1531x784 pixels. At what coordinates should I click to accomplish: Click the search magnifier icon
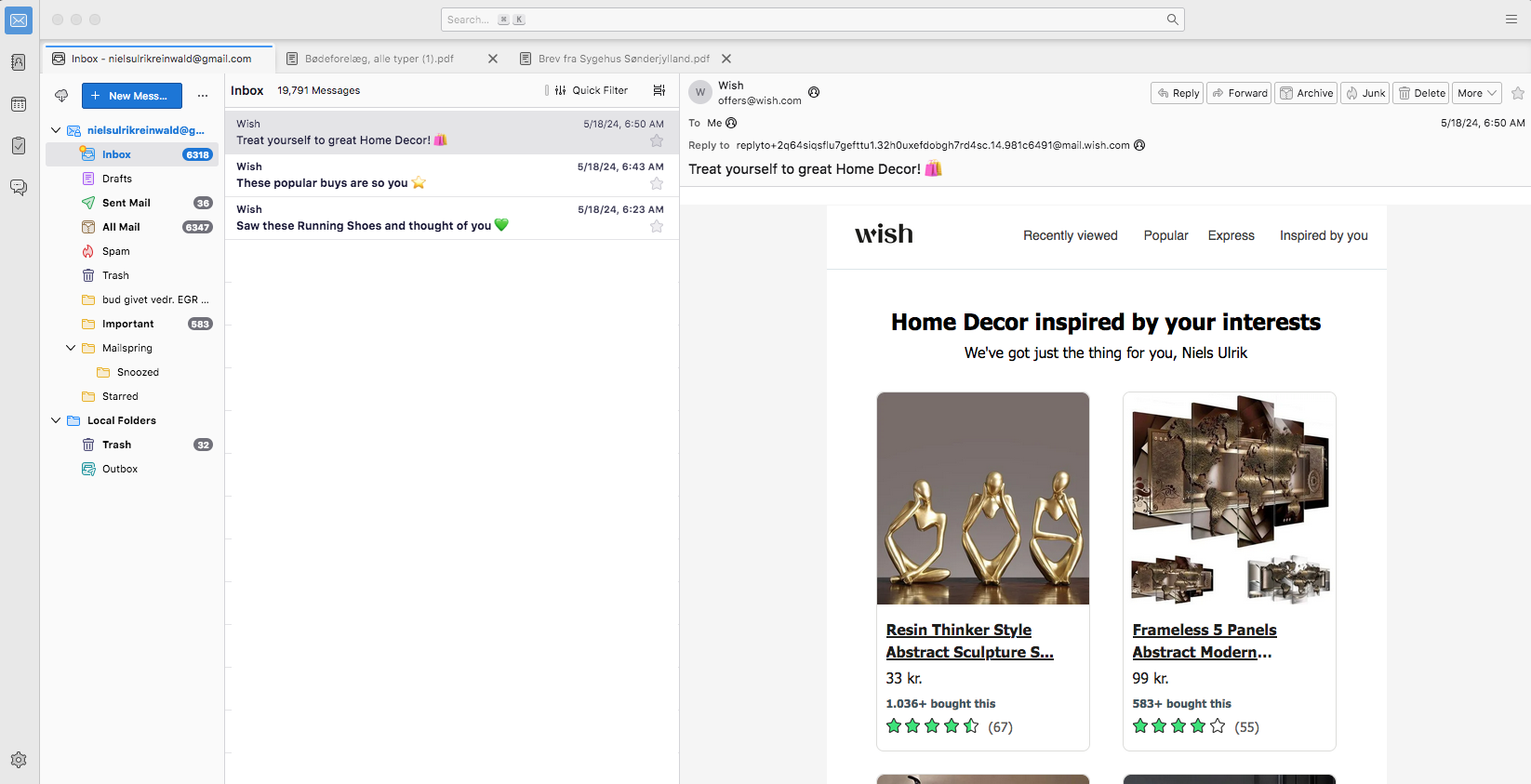1172,20
